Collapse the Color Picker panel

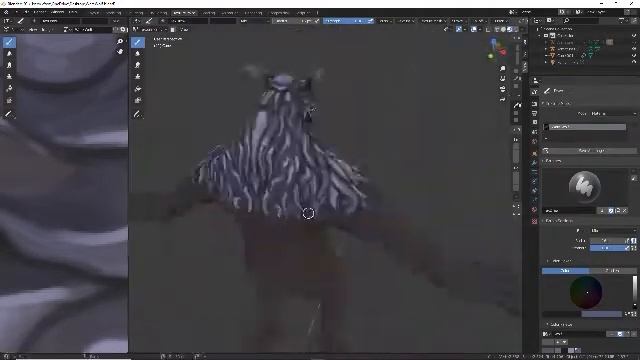tap(561, 261)
